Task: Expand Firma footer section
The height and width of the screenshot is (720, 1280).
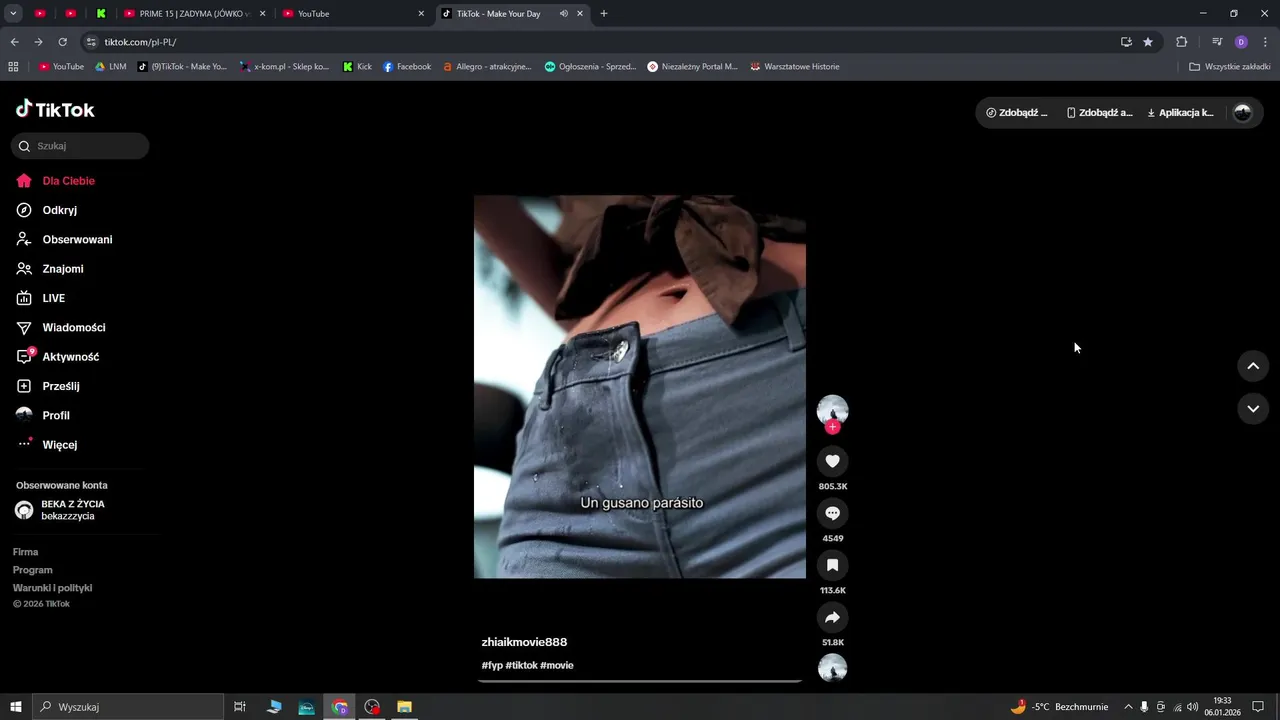Action: [26, 552]
